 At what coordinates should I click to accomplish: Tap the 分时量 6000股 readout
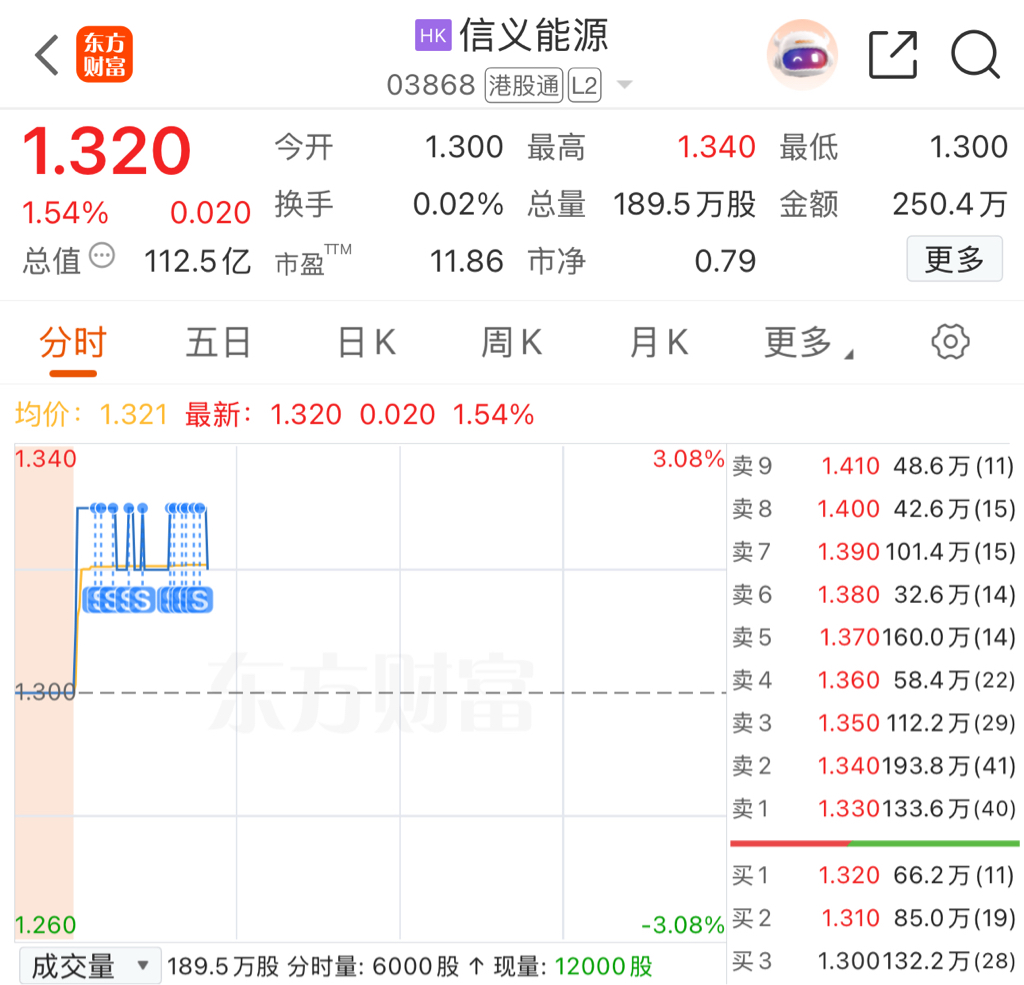point(373,966)
